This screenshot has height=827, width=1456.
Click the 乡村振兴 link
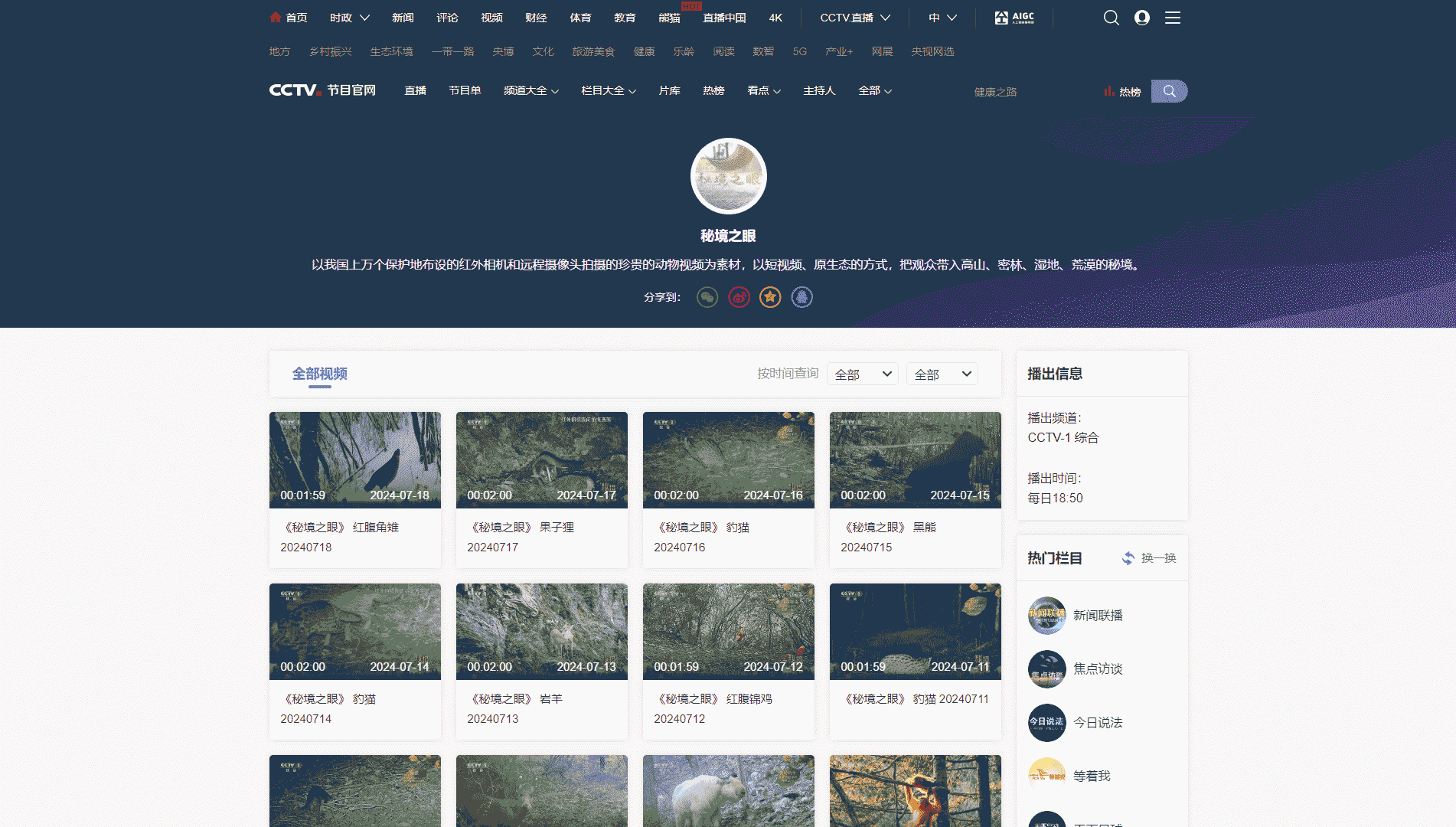[x=331, y=51]
